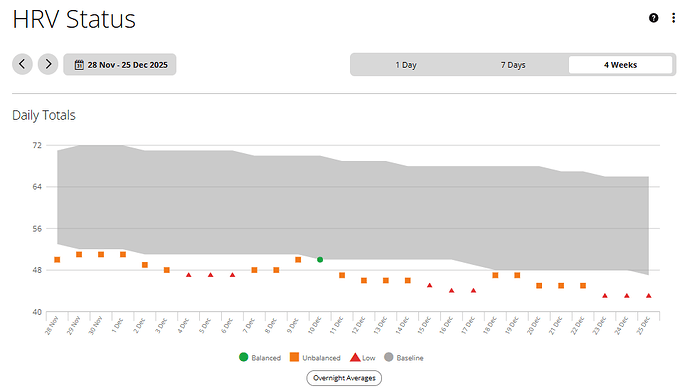Select the red low triangle for 23 Dec
The height and width of the screenshot is (390, 690).
(605, 295)
